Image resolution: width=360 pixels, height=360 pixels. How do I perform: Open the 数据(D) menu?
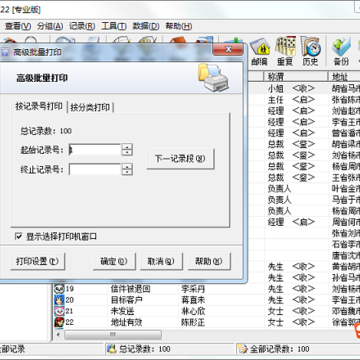[x=146, y=26]
